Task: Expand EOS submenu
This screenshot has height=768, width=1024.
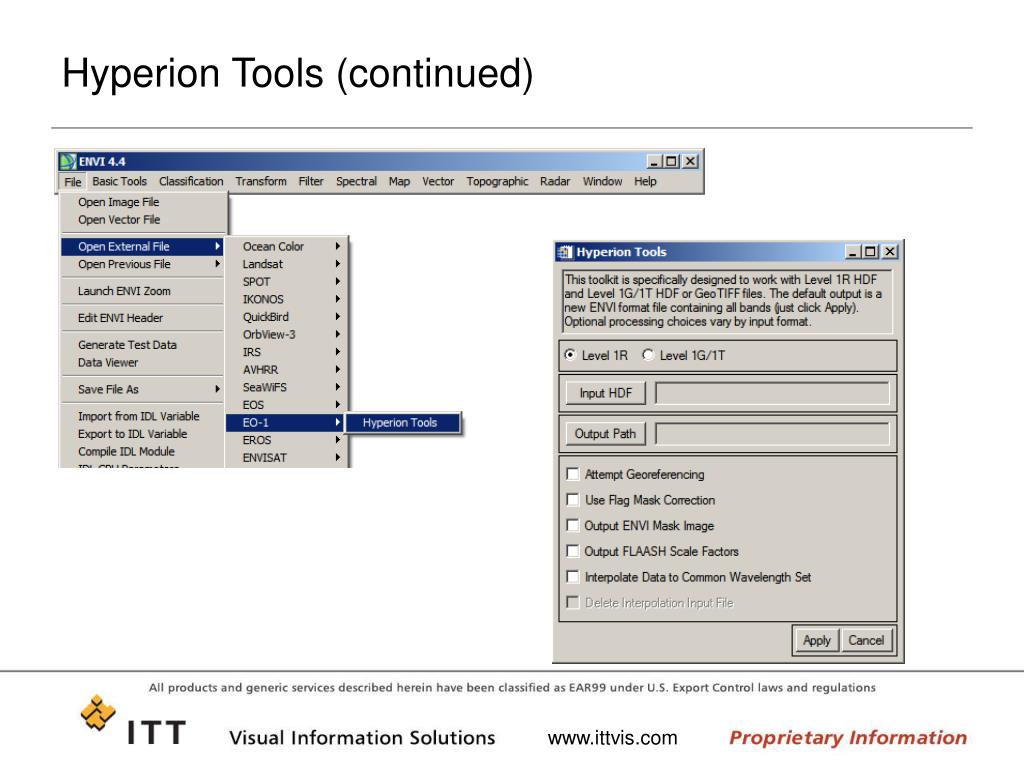Action: [287, 405]
